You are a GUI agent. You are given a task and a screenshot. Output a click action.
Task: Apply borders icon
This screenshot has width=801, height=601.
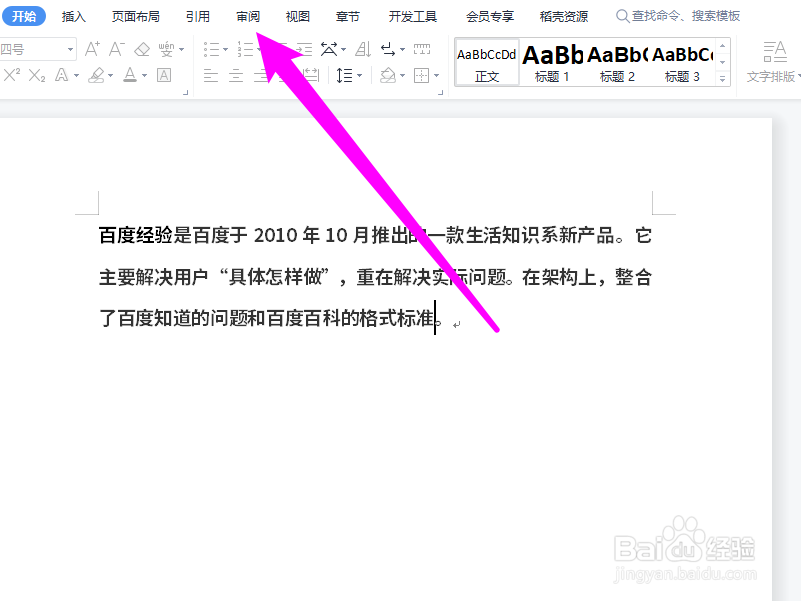click(x=421, y=76)
